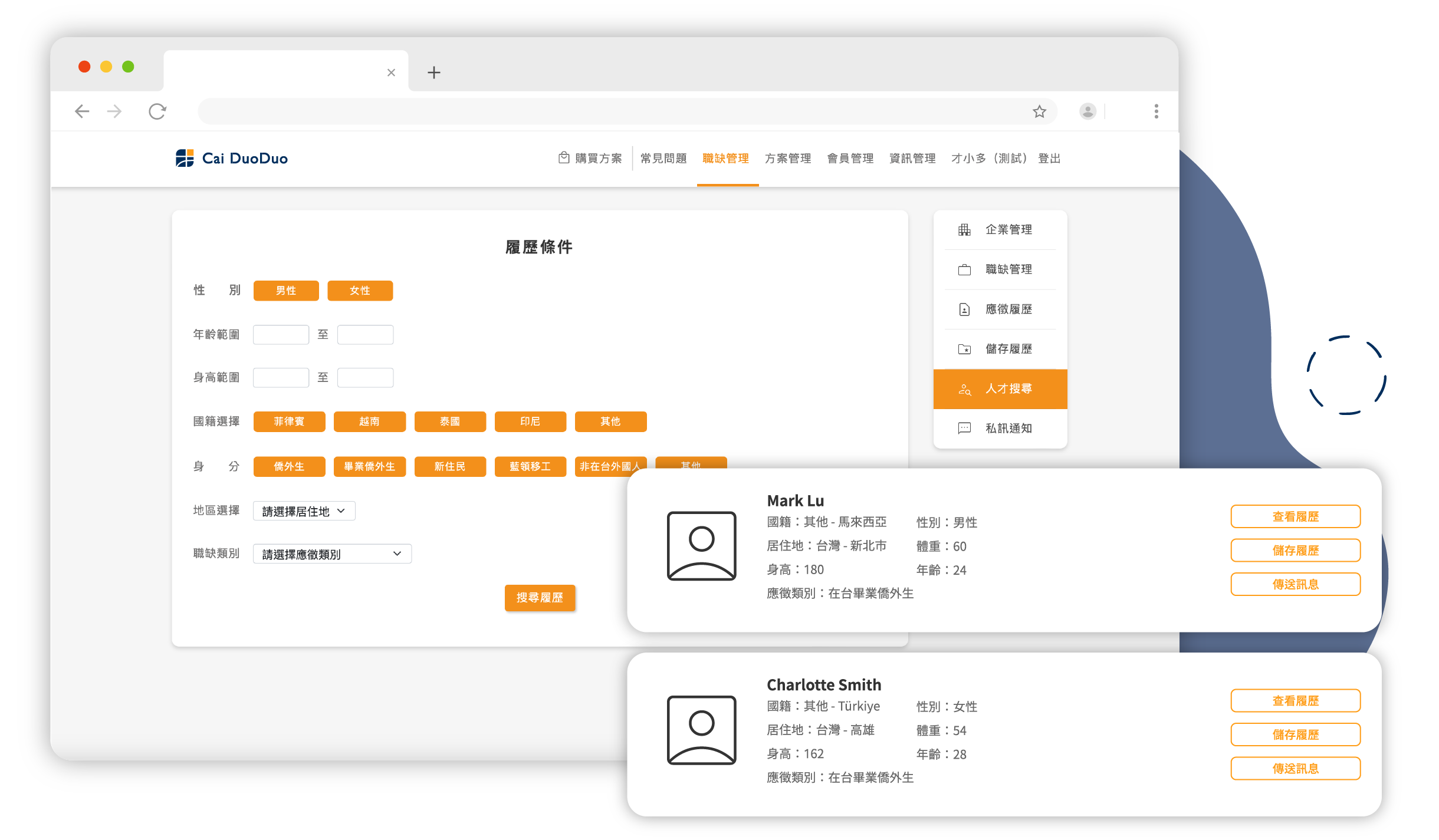The image size is (1439, 840).
Task: Expand the 請選擇居住地 dropdown
Action: [304, 511]
